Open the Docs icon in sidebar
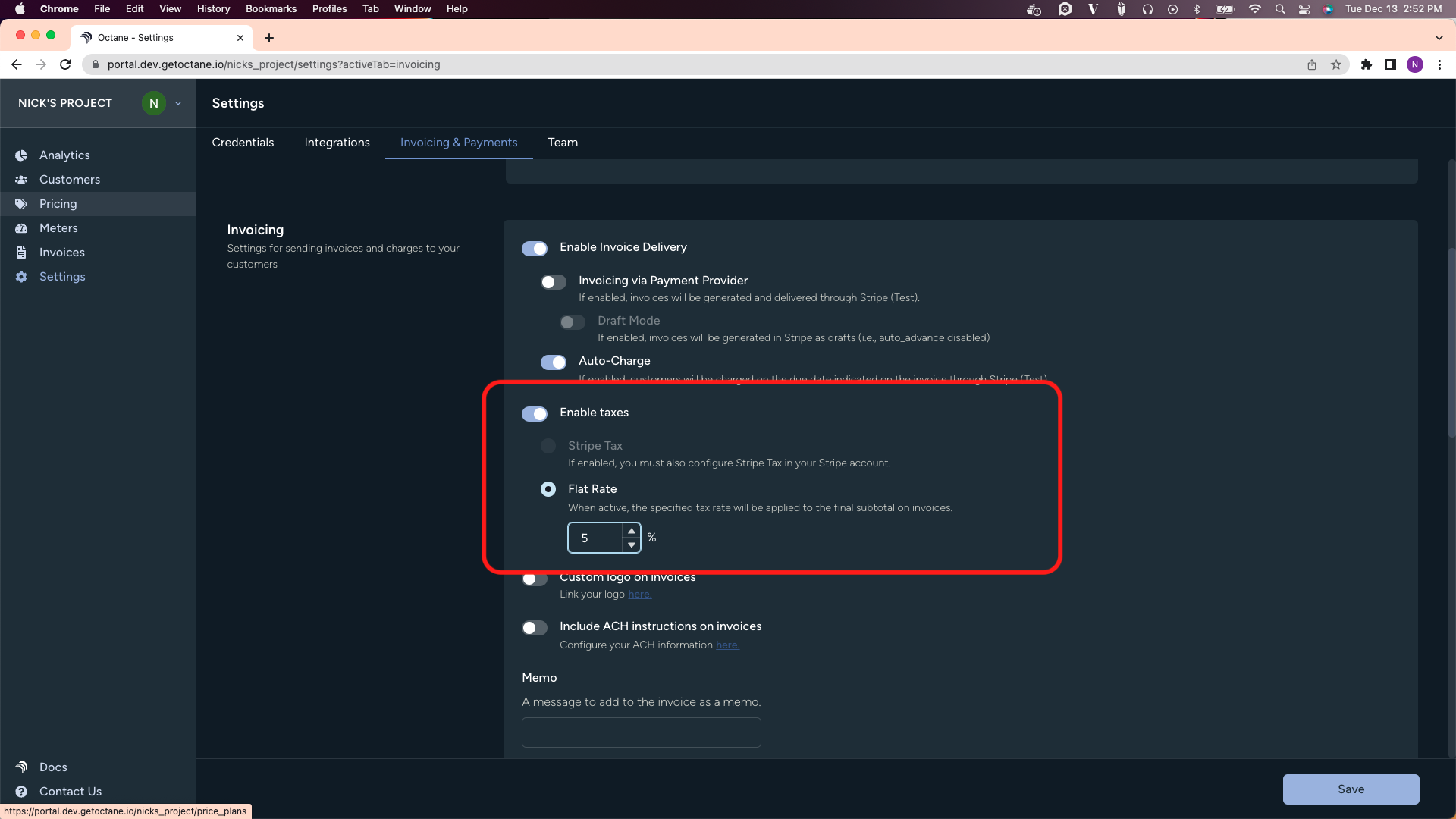This screenshot has width=1456, height=819. point(21,767)
